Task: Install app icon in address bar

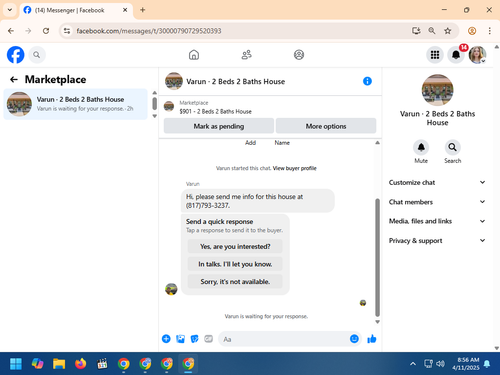Action: (x=416, y=31)
